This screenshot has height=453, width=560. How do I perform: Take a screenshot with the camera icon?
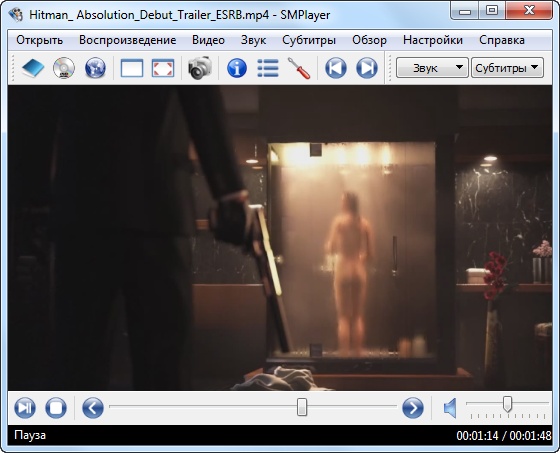(200, 68)
